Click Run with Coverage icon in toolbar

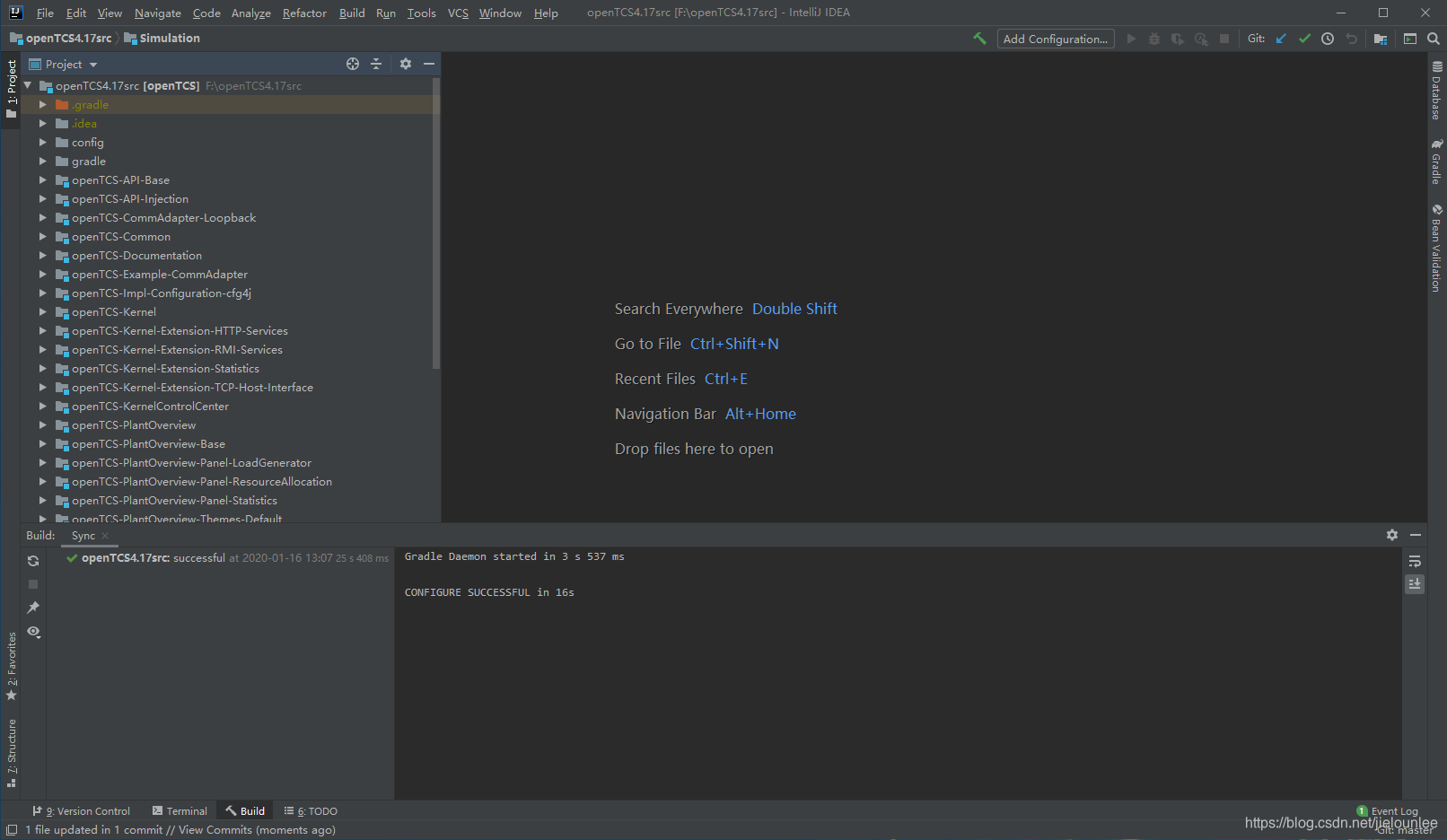[x=1178, y=39]
